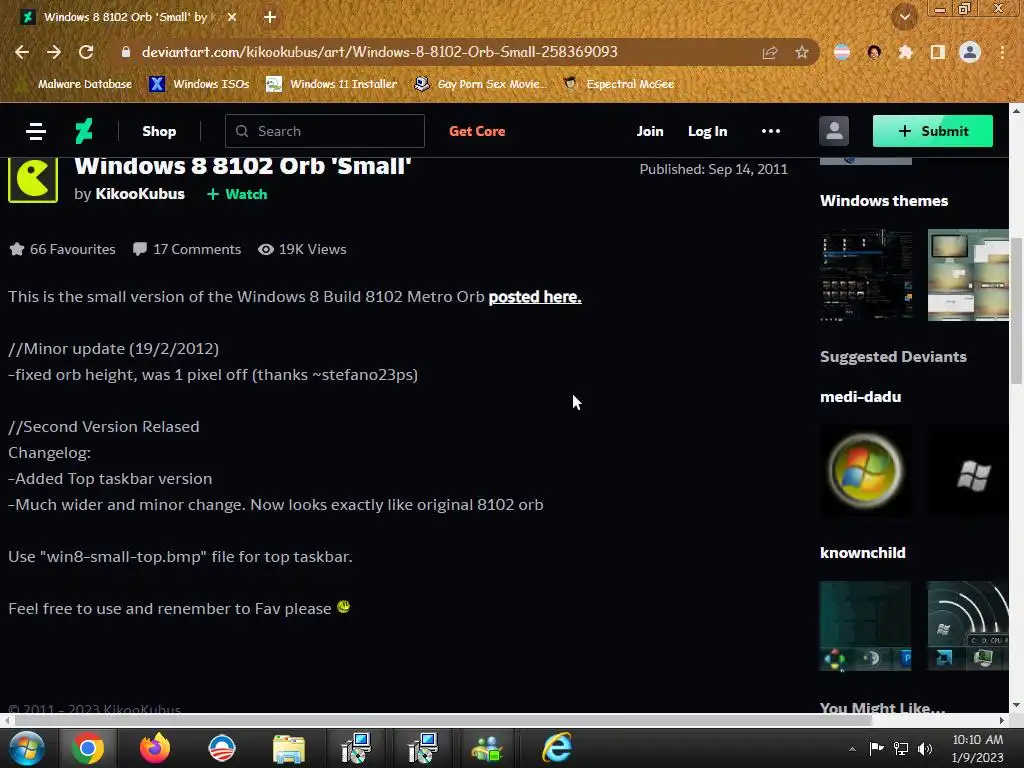1024x768 pixels.
Task: Open the Windows Live Messenger taskbar icon
Action: (488, 748)
